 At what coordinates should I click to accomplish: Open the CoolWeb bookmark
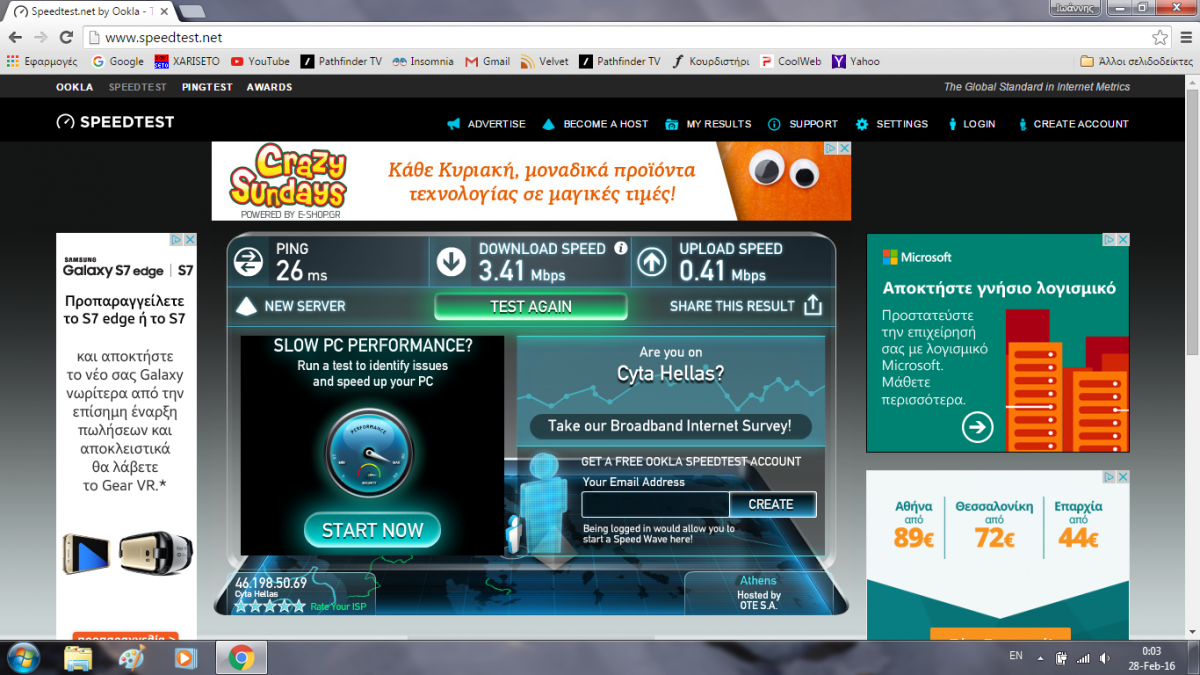tap(791, 61)
